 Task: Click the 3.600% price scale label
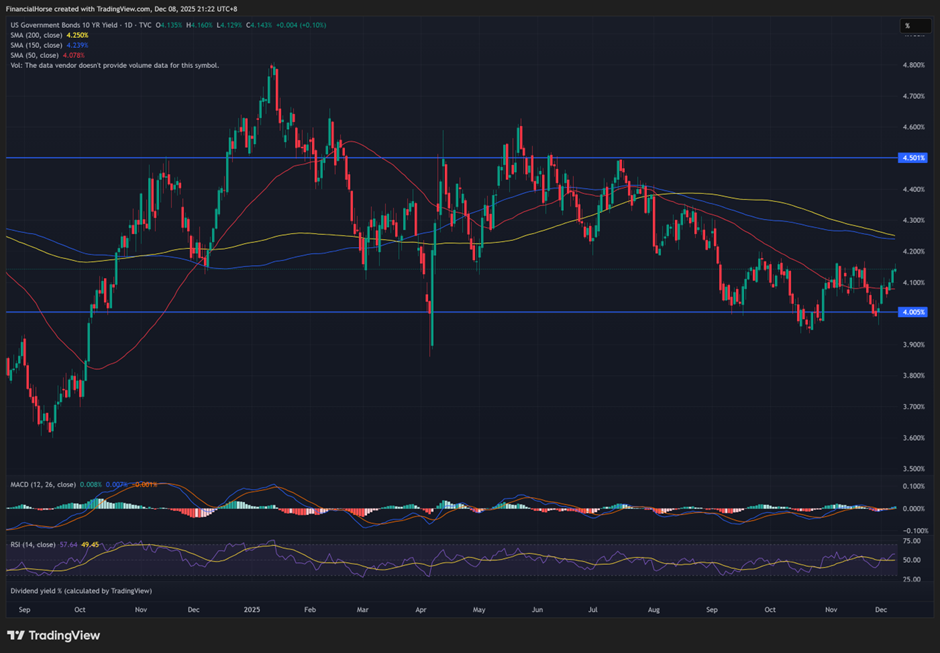tap(913, 437)
